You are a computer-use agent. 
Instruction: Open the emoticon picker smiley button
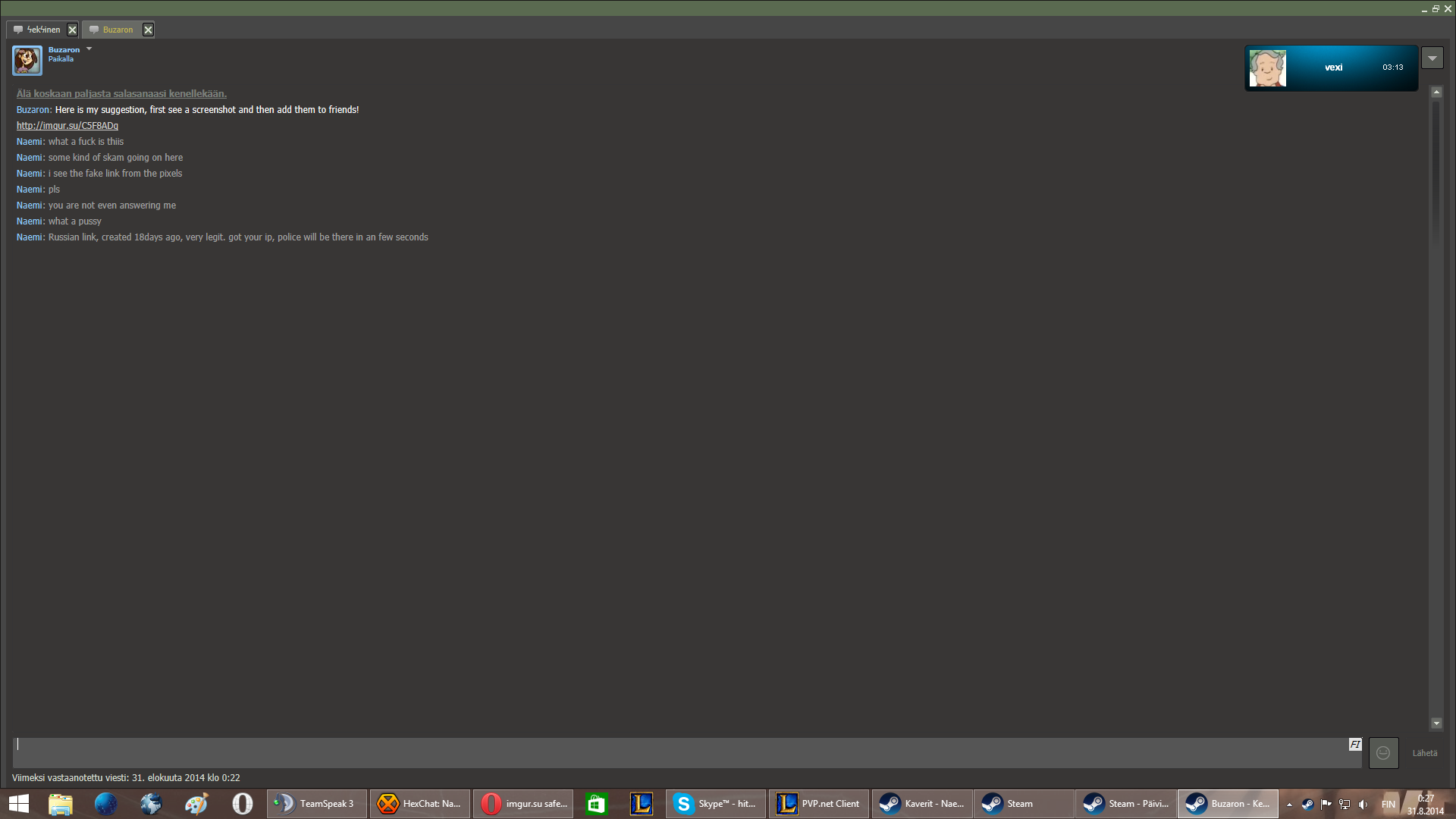pyautogui.click(x=1383, y=753)
